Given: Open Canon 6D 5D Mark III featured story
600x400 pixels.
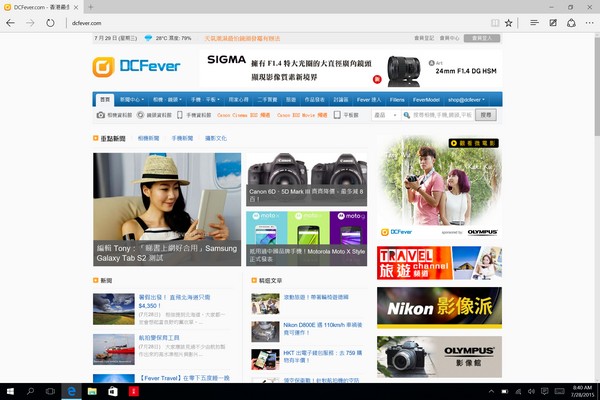Looking at the screenshot, I should tap(307, 180).
